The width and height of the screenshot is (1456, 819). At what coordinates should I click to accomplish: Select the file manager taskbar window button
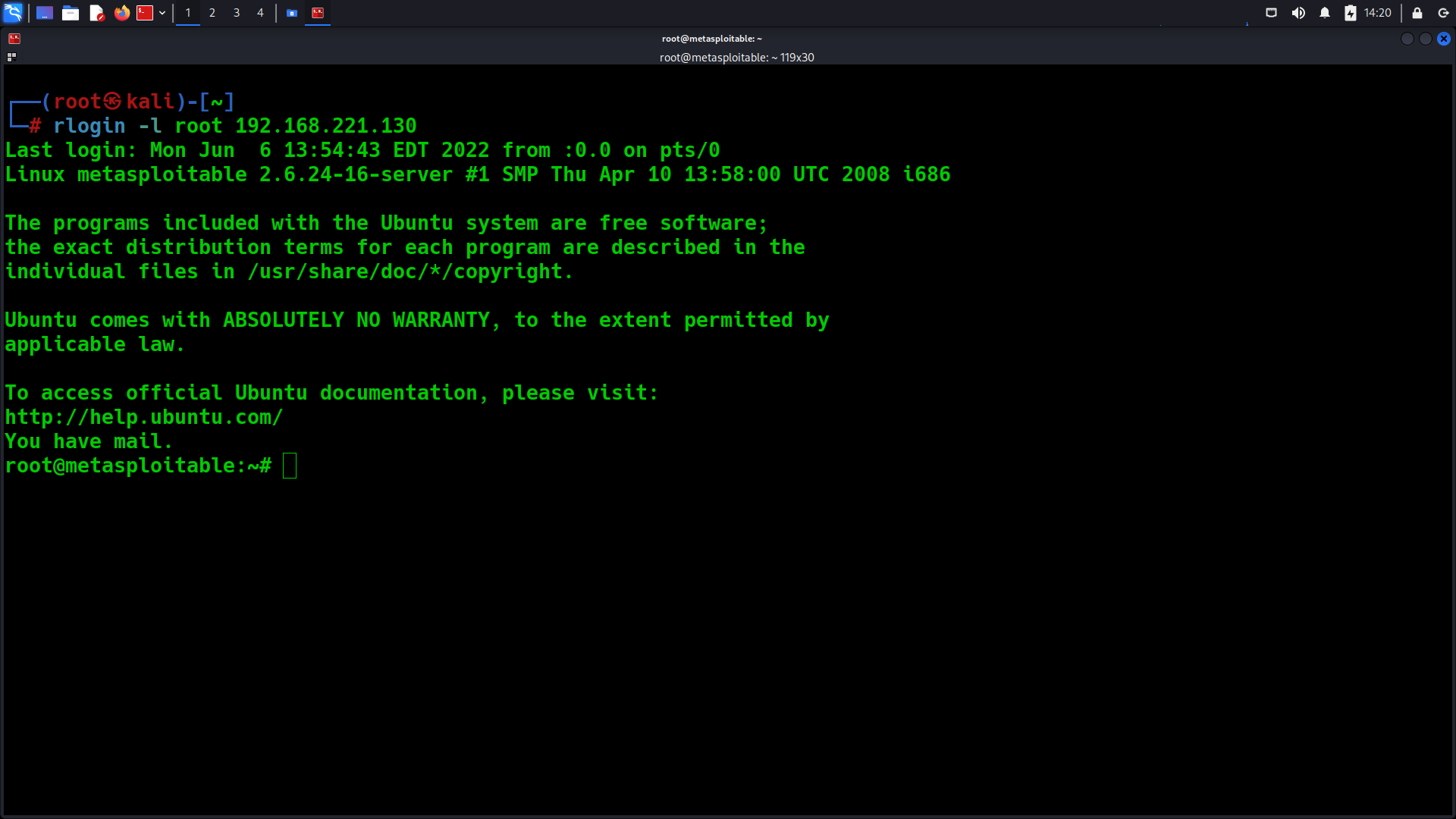click(x=292, y=13)
